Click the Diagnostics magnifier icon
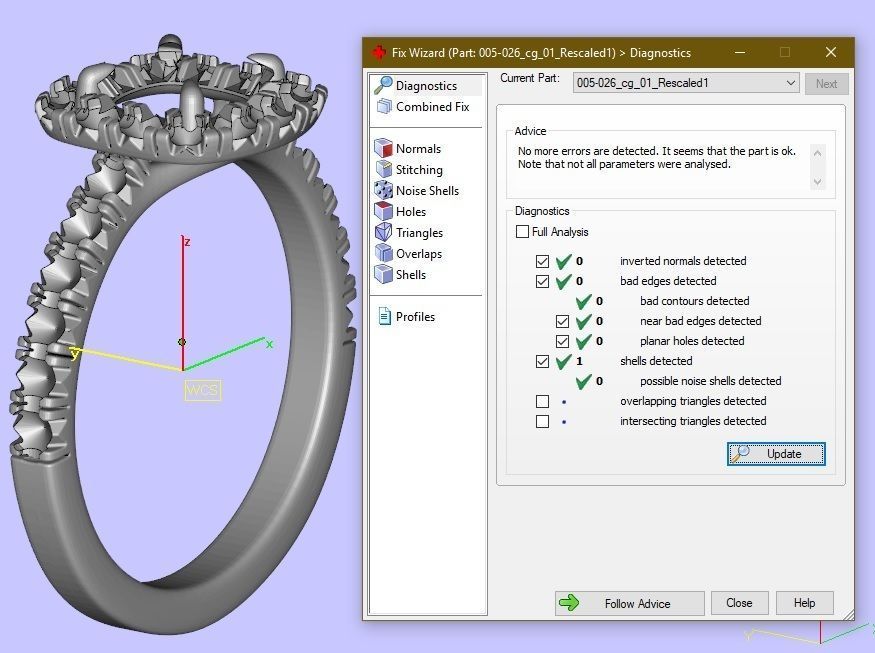 tap(383, 85)
